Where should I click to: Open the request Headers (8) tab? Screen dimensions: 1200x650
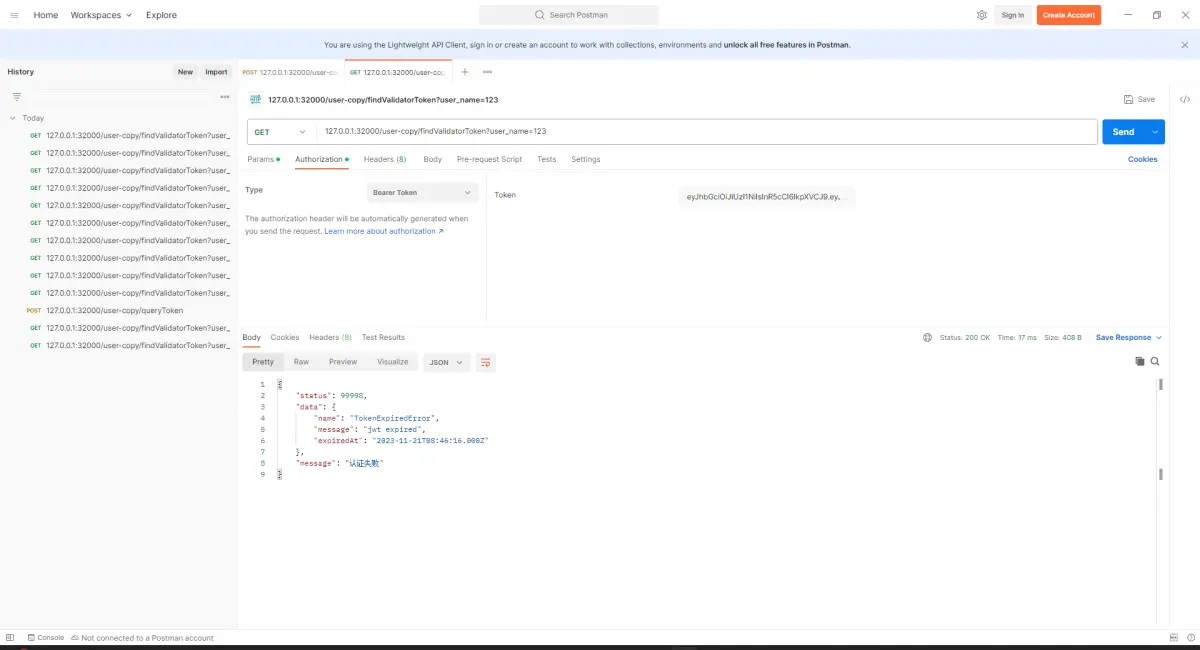pos(385,159)
